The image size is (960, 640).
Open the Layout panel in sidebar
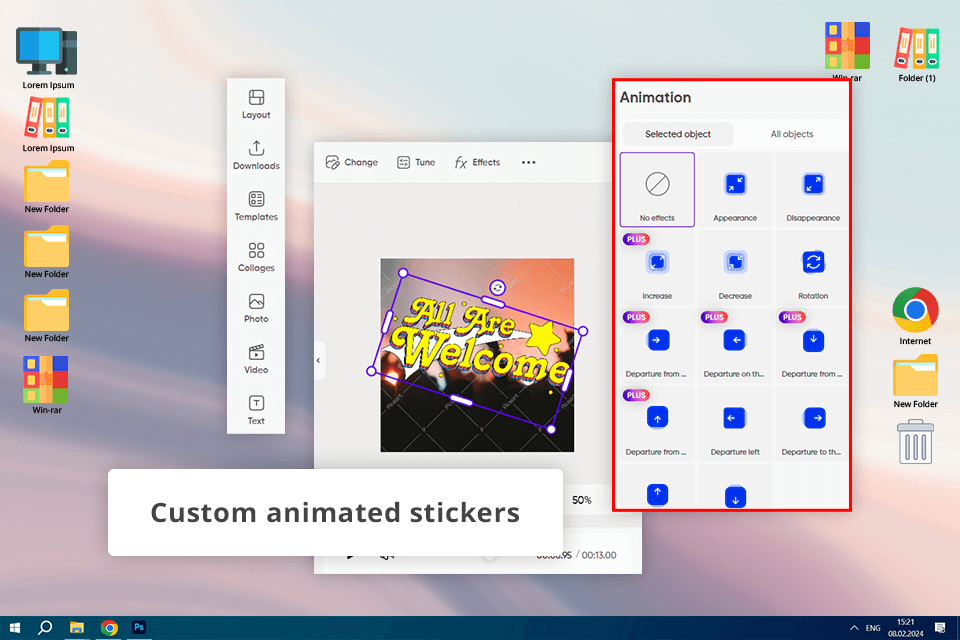[256, 105]
